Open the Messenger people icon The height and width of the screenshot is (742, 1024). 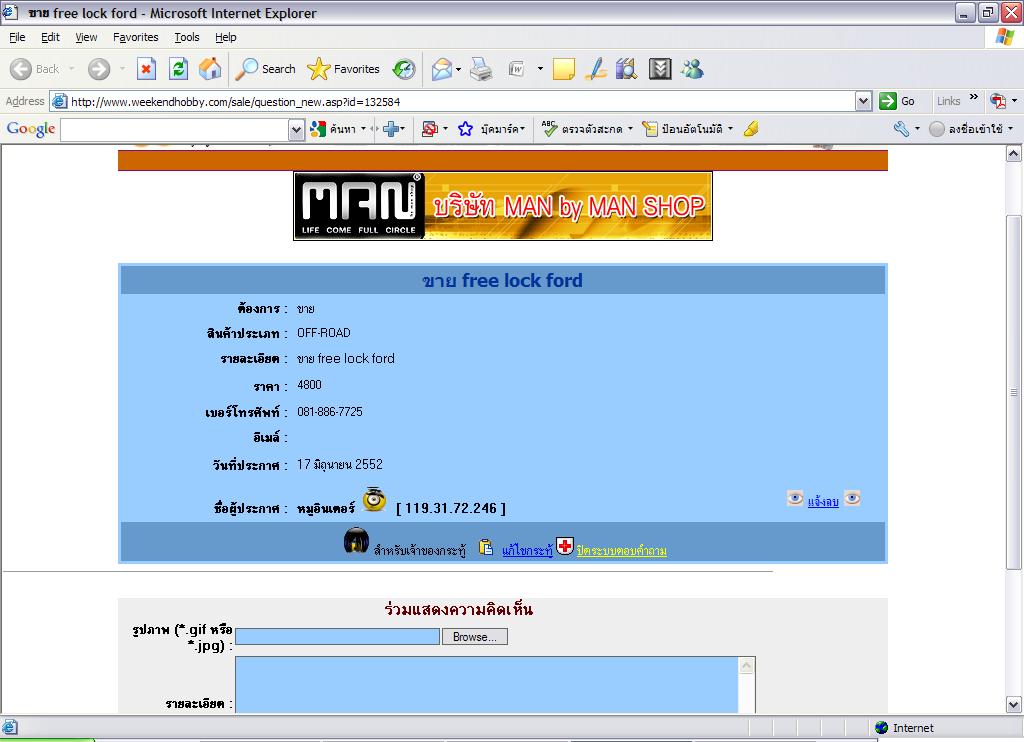[692, 69]
